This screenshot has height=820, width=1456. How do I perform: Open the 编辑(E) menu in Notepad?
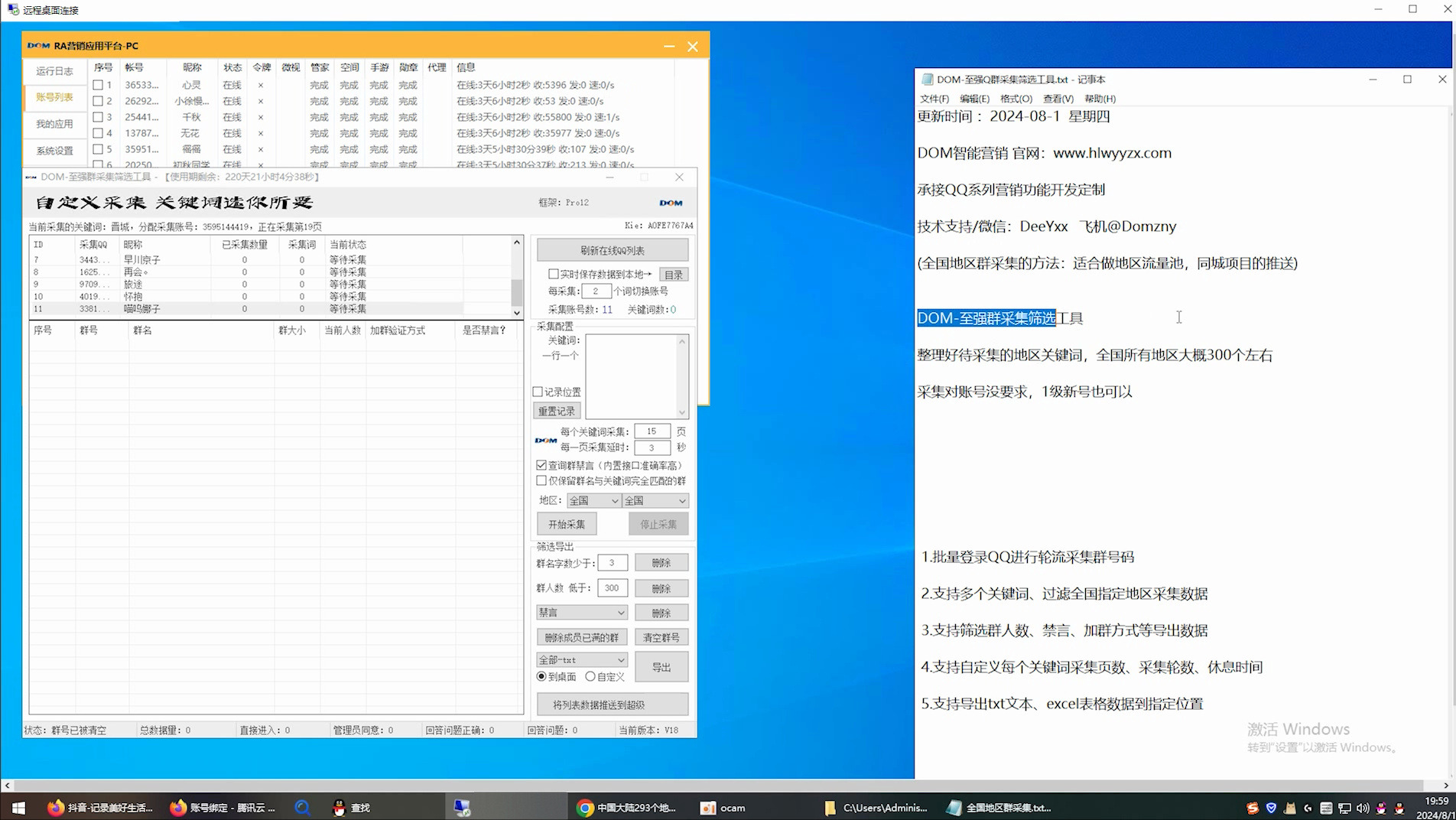[x=974, y=99]
